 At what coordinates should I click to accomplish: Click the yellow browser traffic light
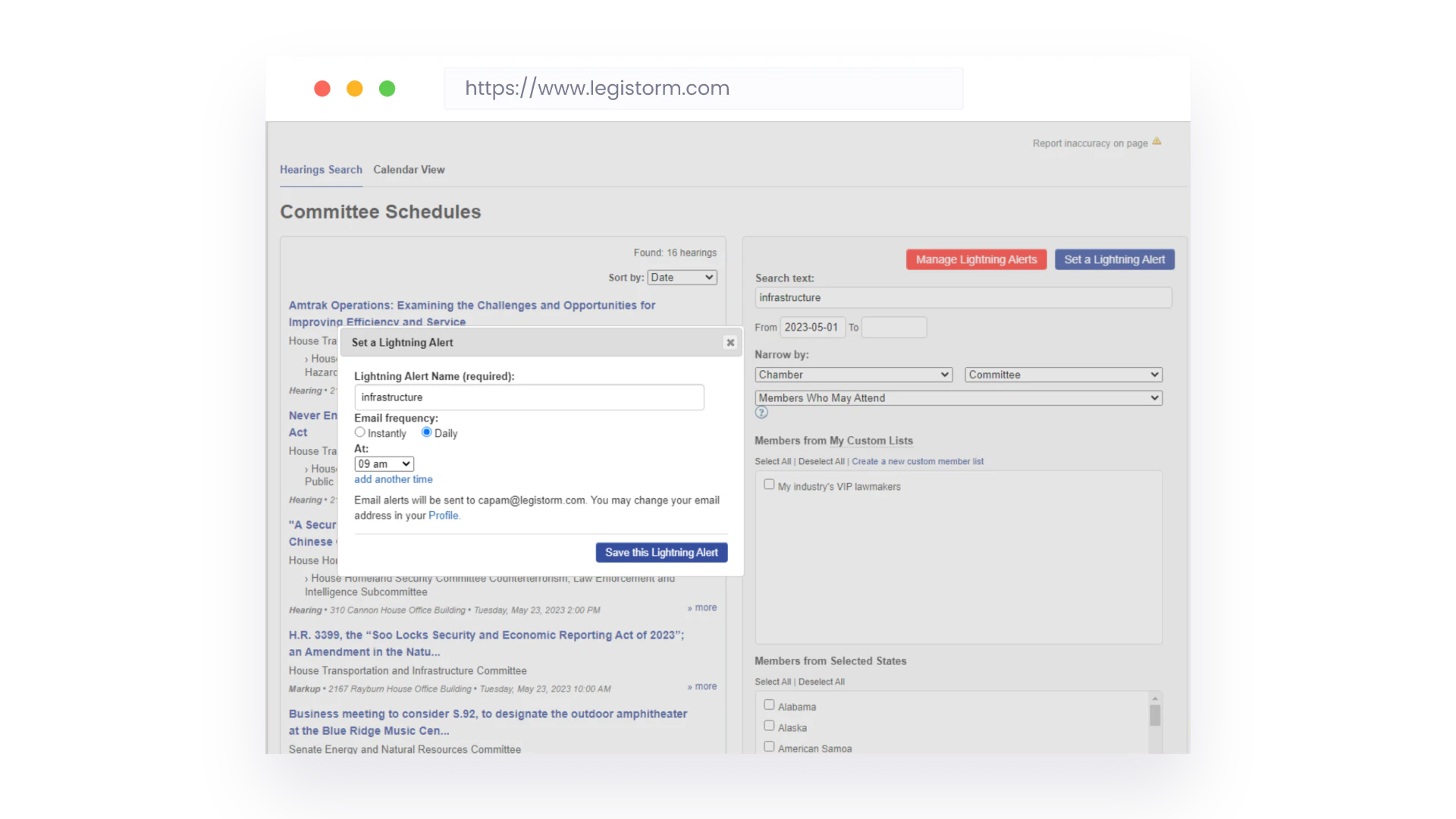[x=354, y=89]
